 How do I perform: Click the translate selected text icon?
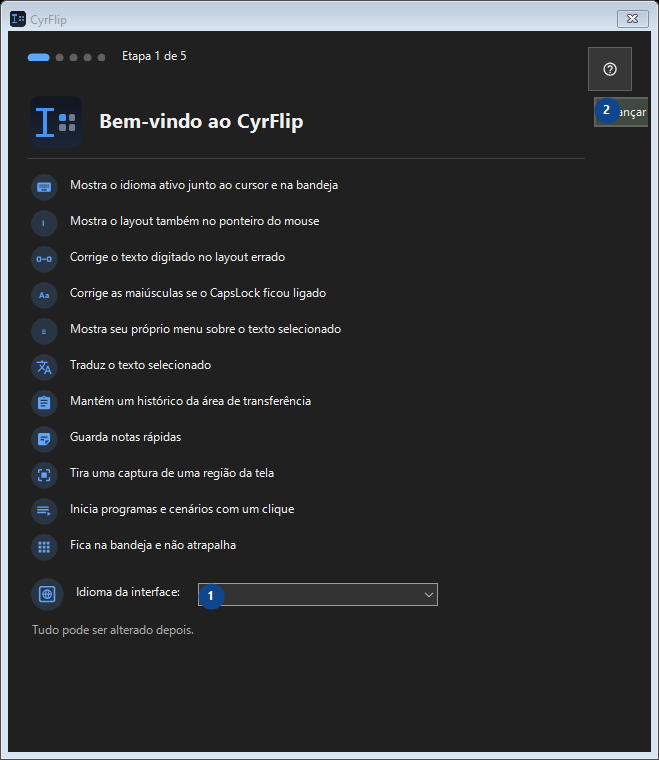point(44,367)
